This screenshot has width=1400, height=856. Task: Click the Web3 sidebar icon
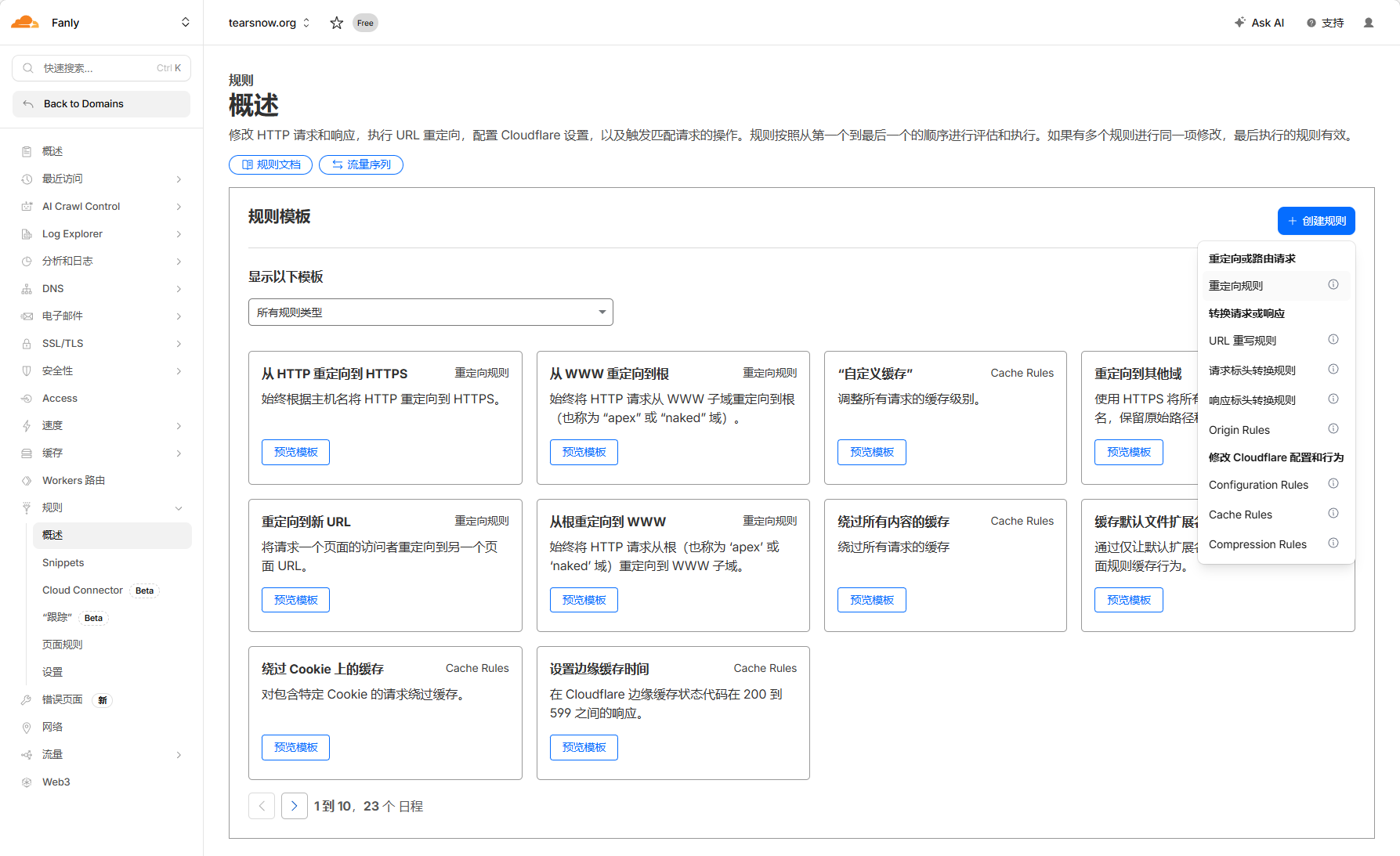pos(27,782)
